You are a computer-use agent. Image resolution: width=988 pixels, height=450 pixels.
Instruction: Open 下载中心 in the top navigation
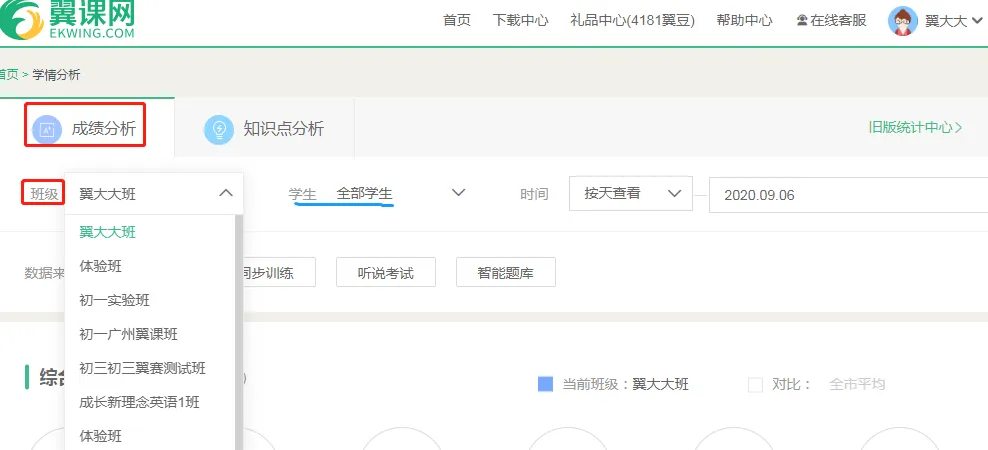[520, 20]
